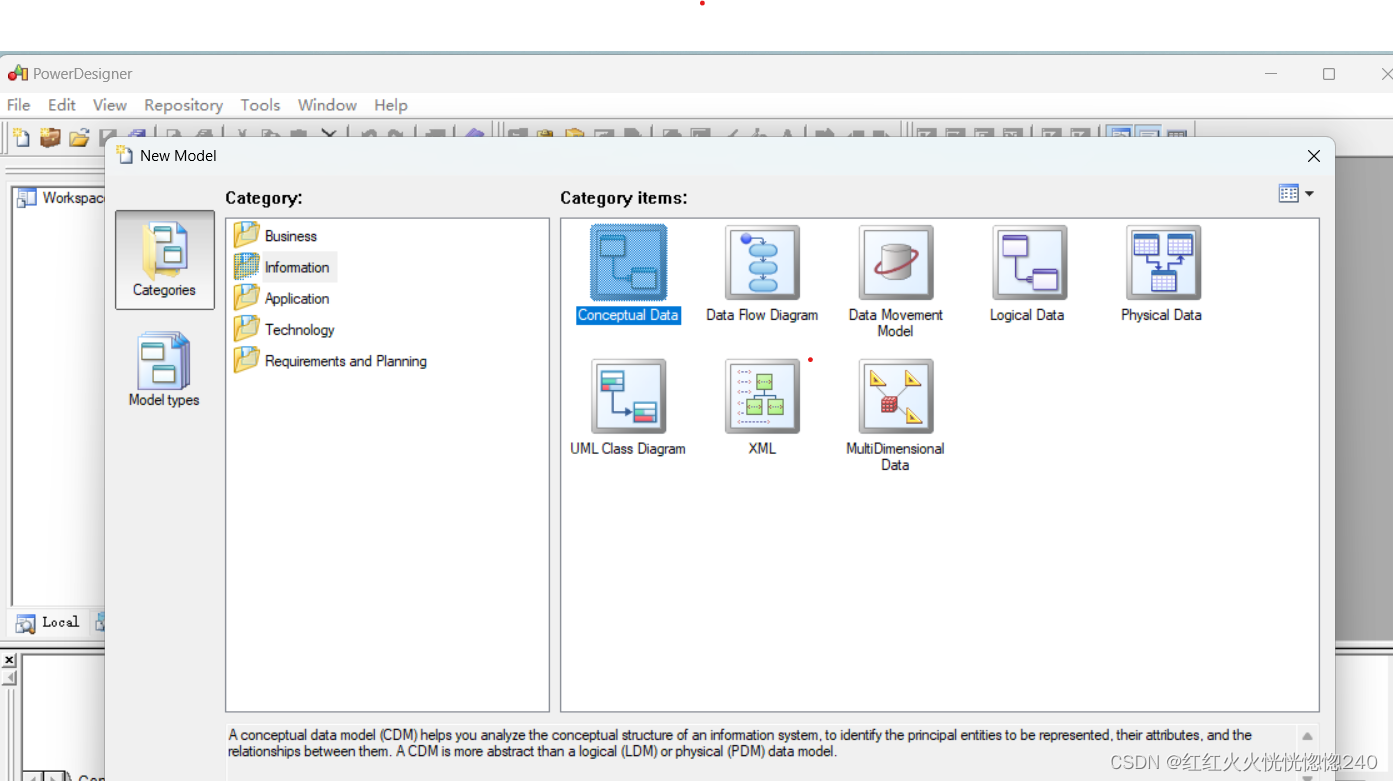
Task: Select the Information category
Action: (283, 267)
